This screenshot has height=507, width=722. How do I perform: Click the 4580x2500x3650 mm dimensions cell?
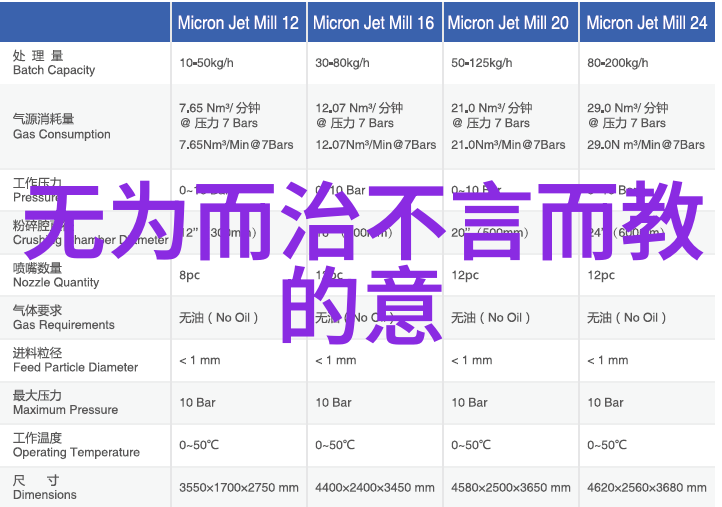click(x=511, y=487)
